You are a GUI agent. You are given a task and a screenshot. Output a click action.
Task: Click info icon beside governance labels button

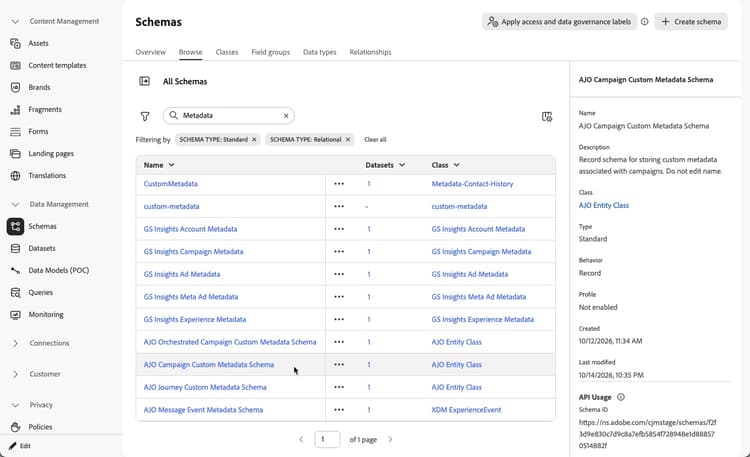[644, 22]
